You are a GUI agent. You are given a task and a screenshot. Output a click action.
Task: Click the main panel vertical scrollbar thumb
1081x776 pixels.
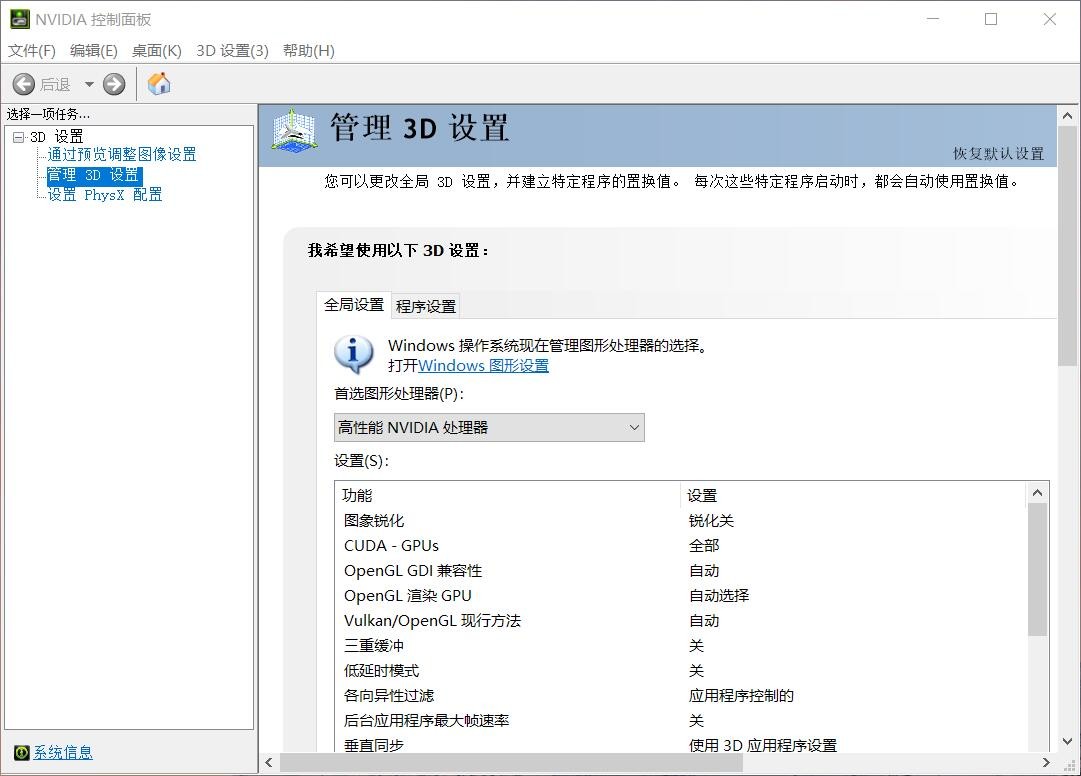pyautogui.click(x=1067, y=247)
